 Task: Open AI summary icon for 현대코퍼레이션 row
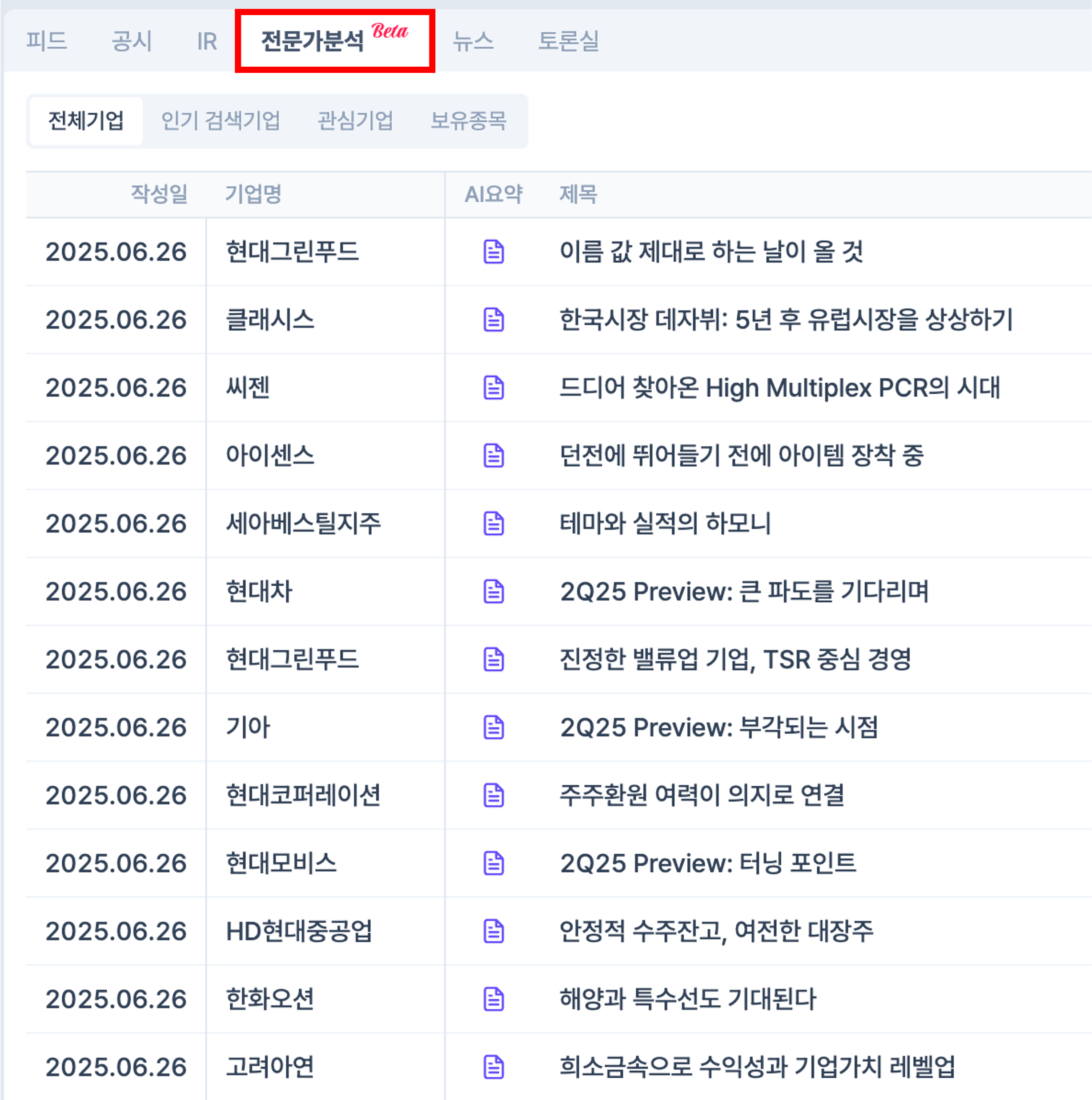[x=493, y=796]
